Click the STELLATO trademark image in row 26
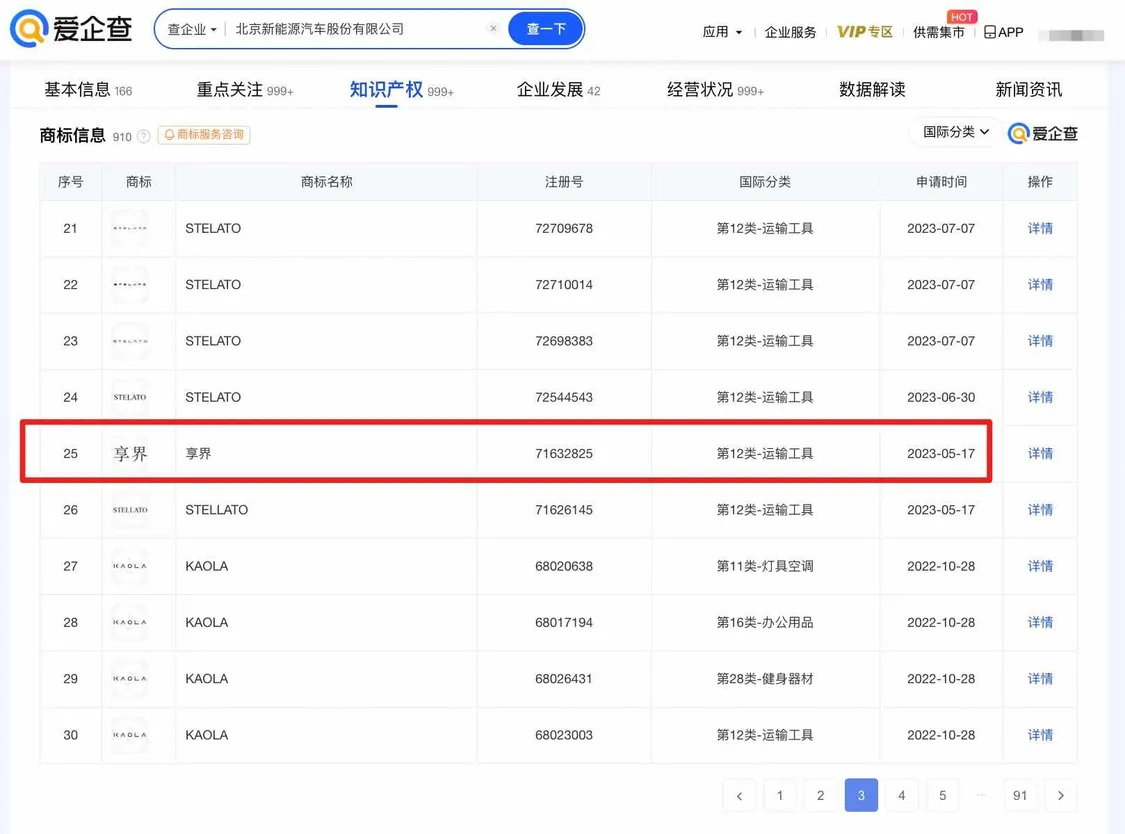The height and width of the screenshot is (834, 1125). click(x=130, y=510)
